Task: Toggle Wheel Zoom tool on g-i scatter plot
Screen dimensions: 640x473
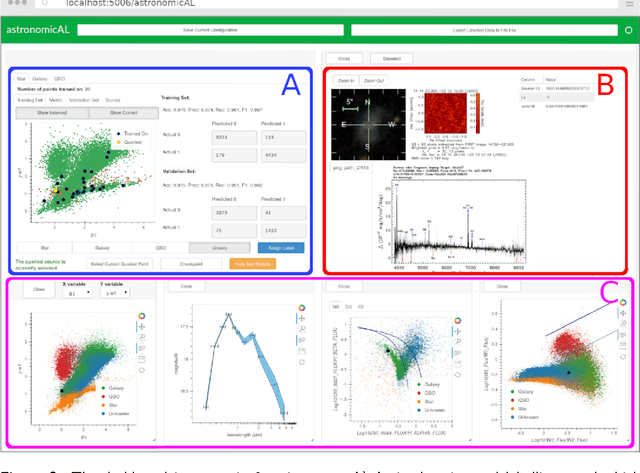Action: pos(142,348)
